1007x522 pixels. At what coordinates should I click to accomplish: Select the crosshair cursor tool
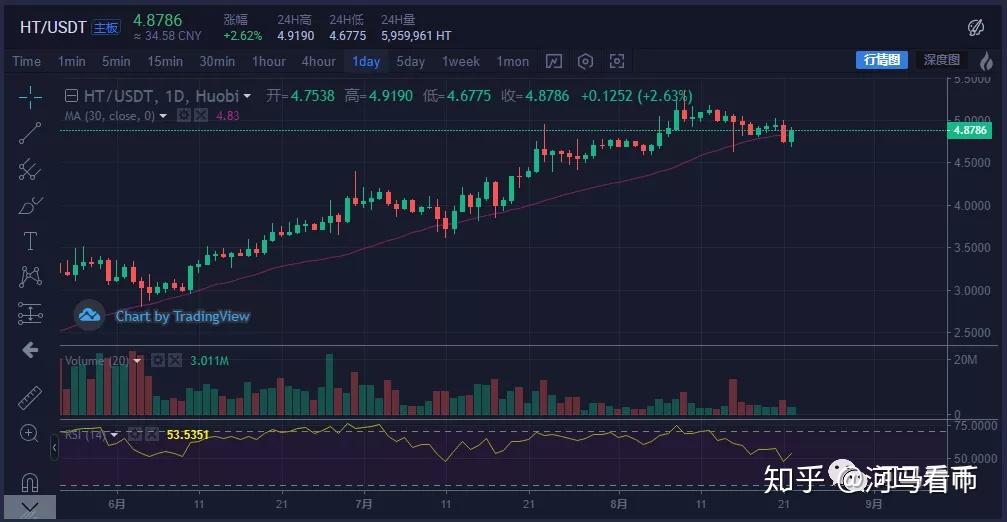(x=30, y=98)
